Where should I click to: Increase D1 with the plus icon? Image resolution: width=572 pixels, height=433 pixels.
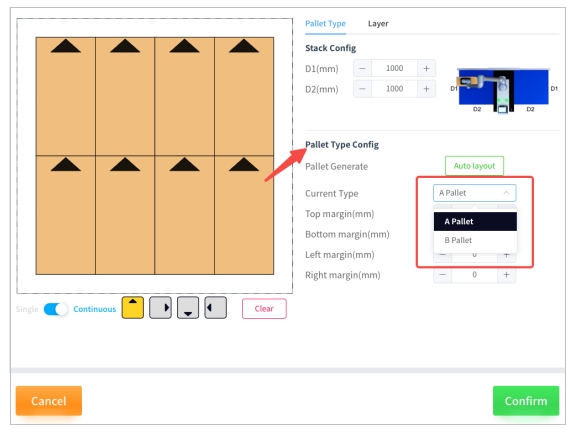pyautogui.click(x=426, y=68)
